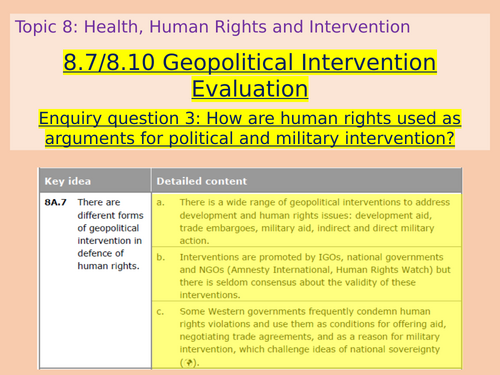The height and width of the screenshot is (375, 500).
Task: Click 'arguments for political and military intervention?' line
Action: (250, 138)
